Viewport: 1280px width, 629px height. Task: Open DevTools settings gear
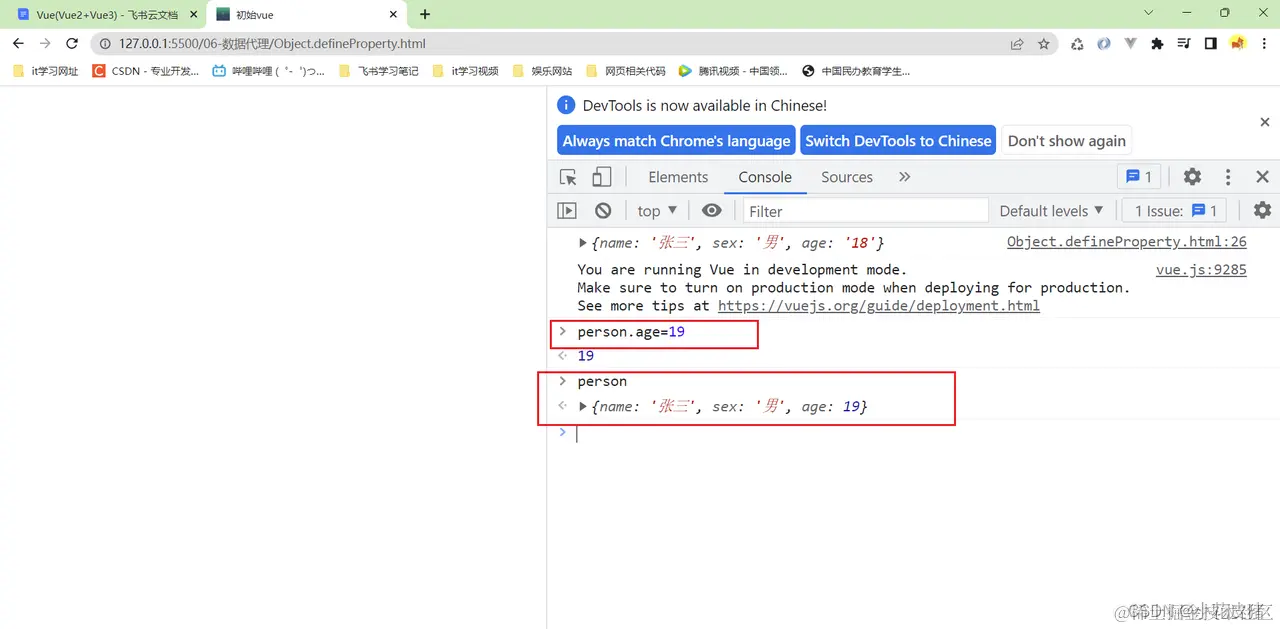(x=1192, y=177)
